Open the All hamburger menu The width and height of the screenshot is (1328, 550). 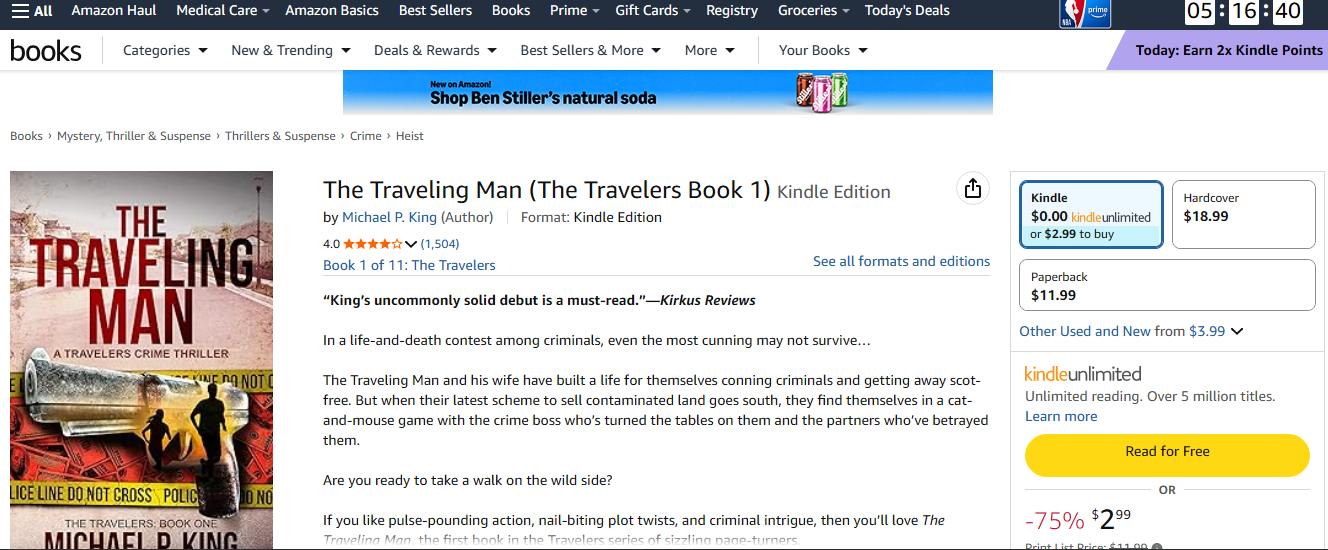point(32,11)
